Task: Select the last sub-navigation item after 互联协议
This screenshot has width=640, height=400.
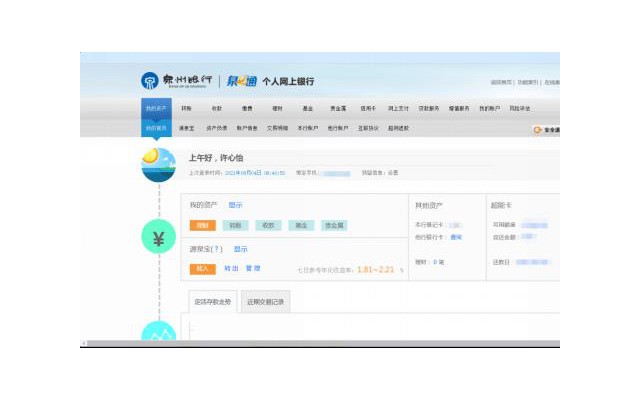Action: [x=398, y=128]
